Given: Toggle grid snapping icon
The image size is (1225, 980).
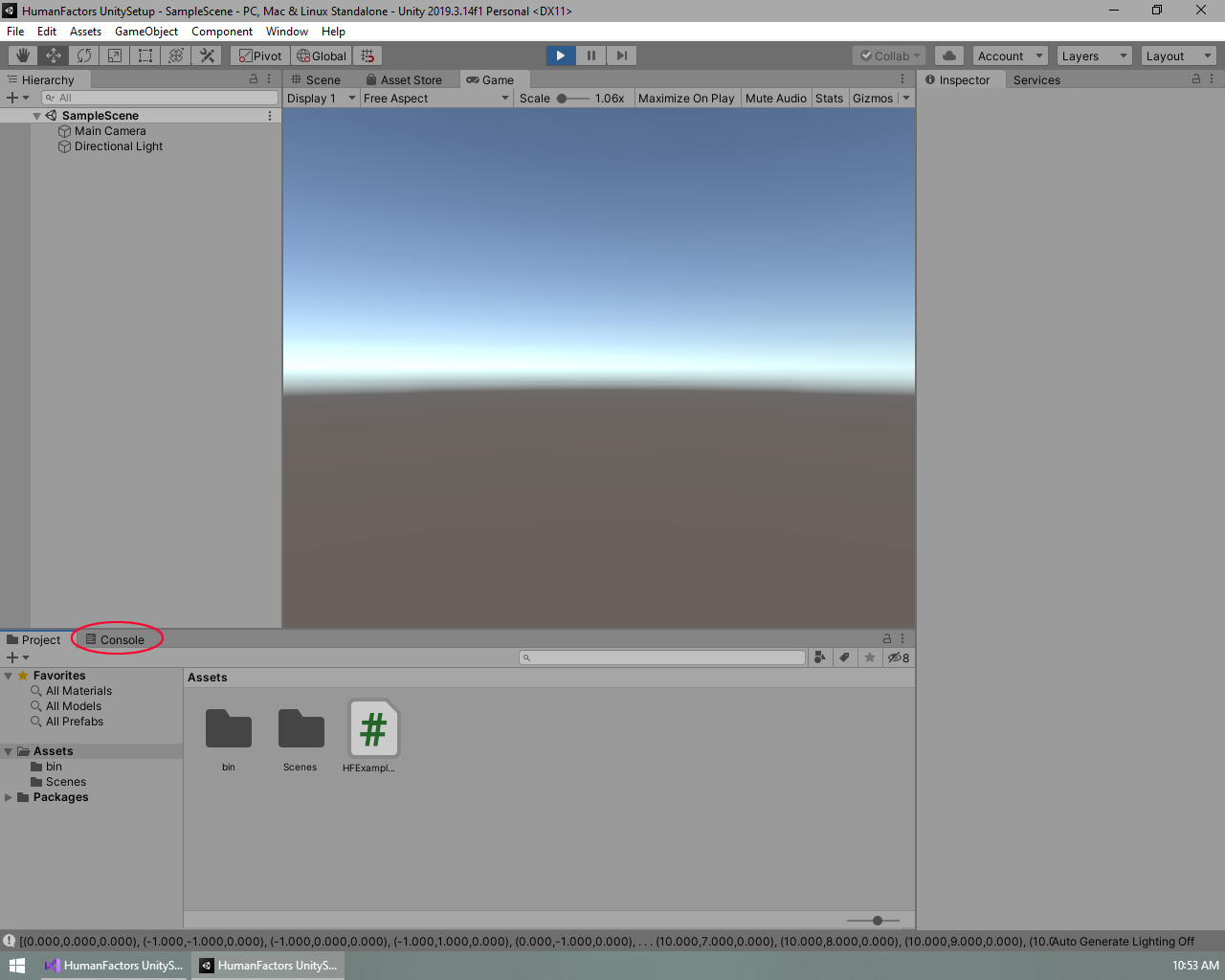Looking at the screenshot, I should (x=367, y=56).
